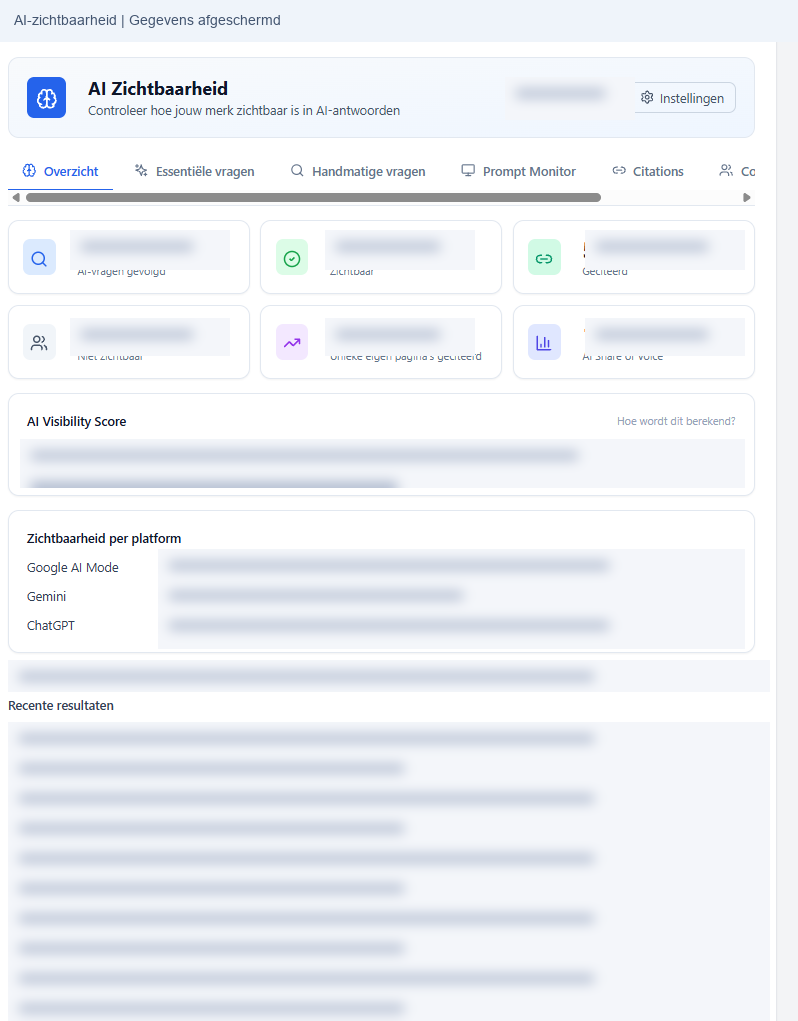Click the Zichtbaarheid per platform heading
The width and height of the screenshot is (798, 1021).
103,538
